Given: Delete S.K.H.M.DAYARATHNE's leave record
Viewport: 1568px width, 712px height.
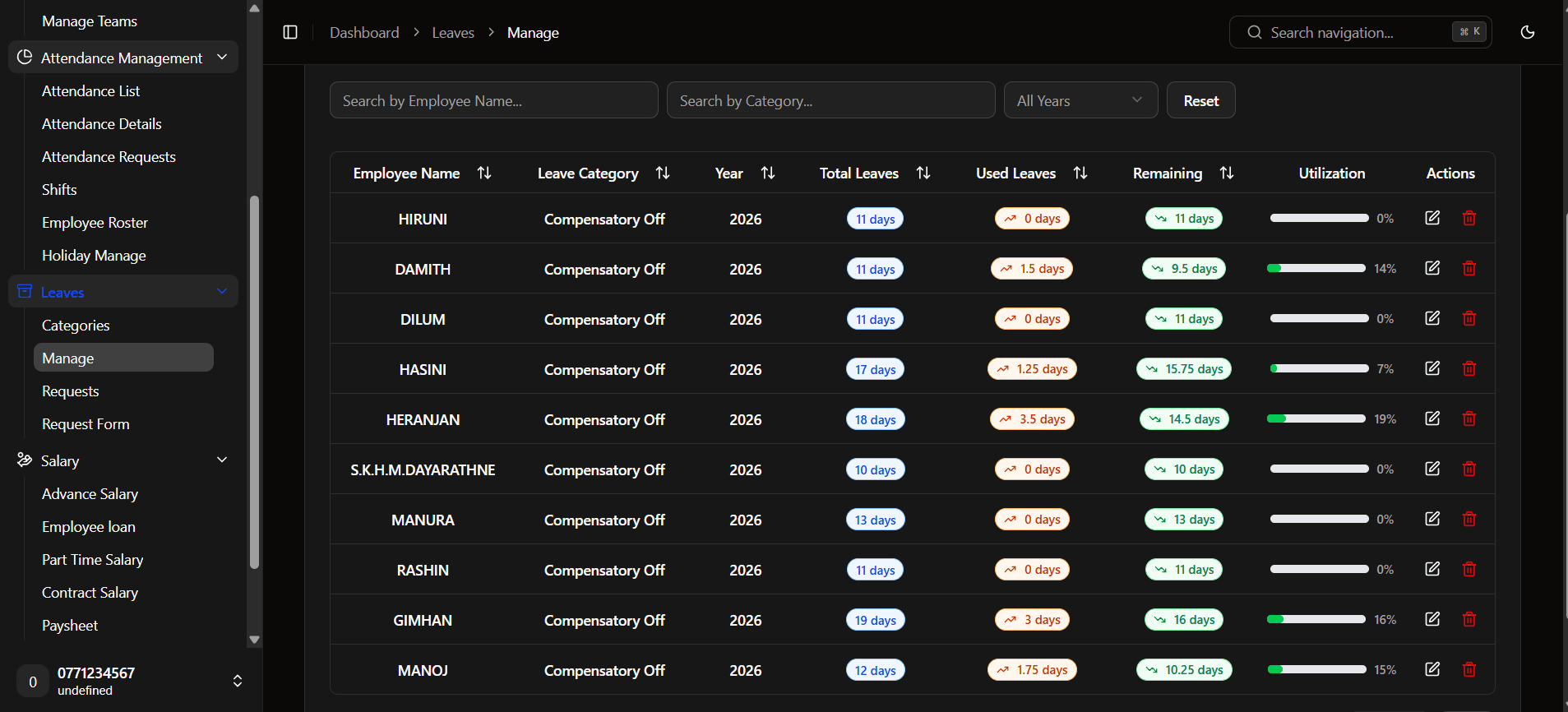Looking at the screenshot, I should coord(1469,469).
